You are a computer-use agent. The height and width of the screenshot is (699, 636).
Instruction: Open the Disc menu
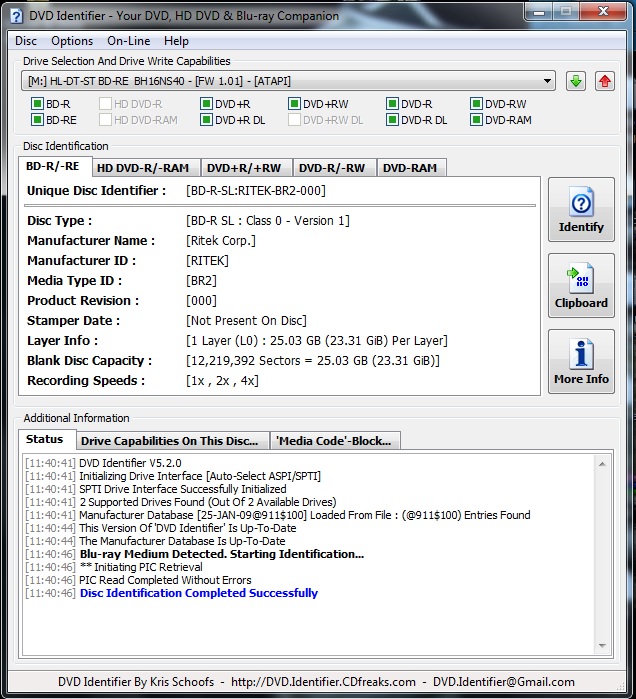pyautogui.click(x=26, y=41)
